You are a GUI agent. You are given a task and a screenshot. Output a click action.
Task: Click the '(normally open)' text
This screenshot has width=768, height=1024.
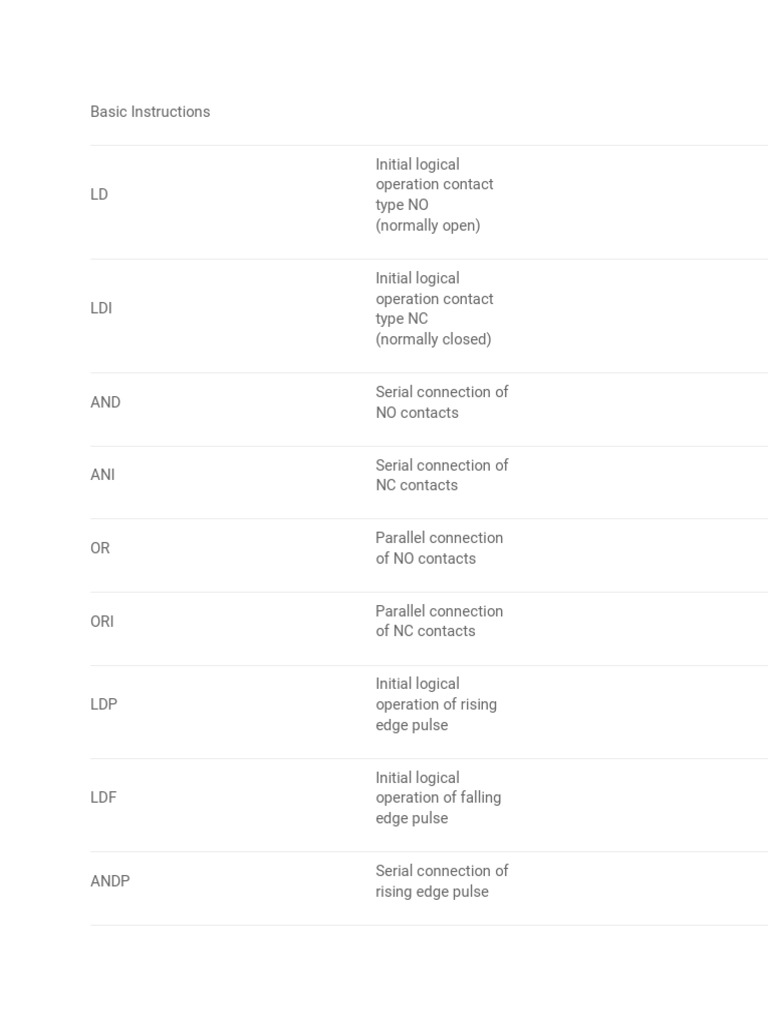(428, 226)
